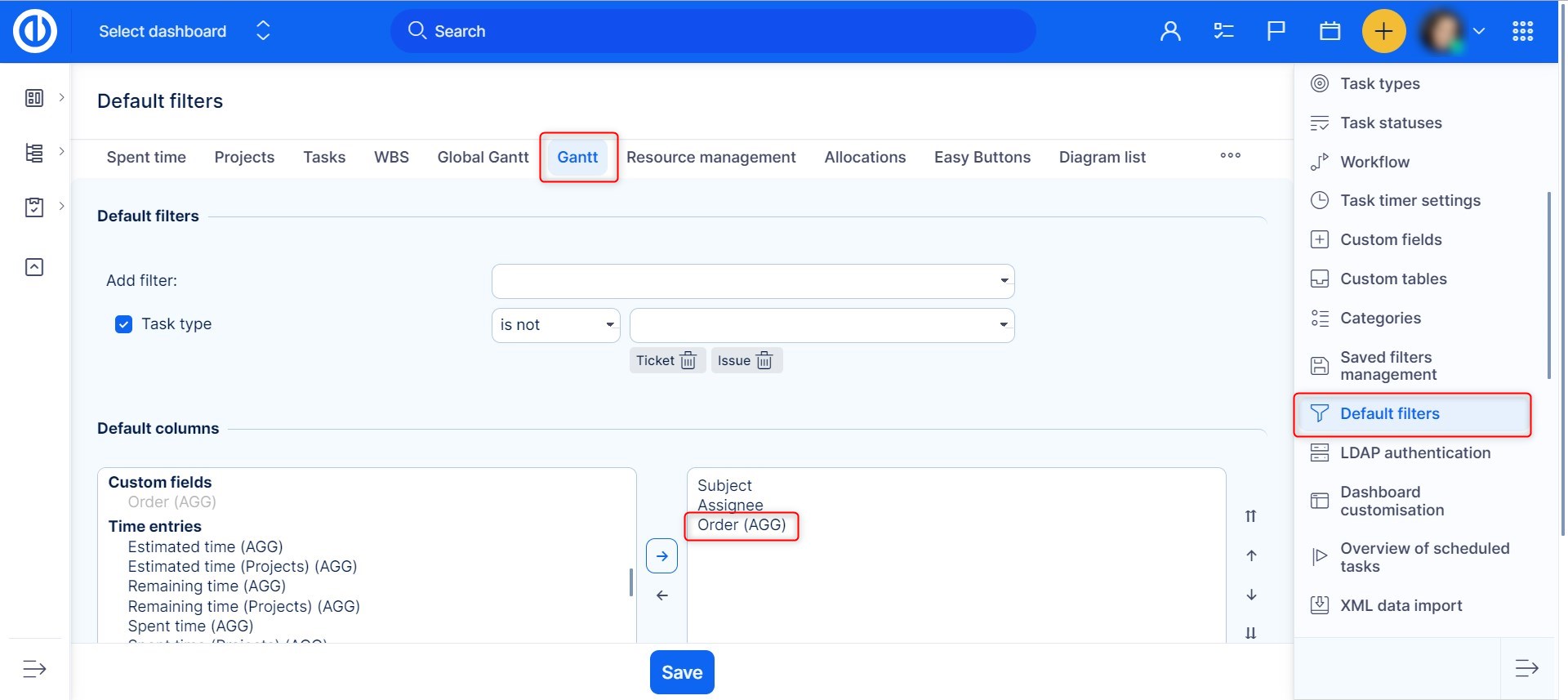Click the Save button
The width and height of the screenshot is (1568, 700).
pos(681,672)
